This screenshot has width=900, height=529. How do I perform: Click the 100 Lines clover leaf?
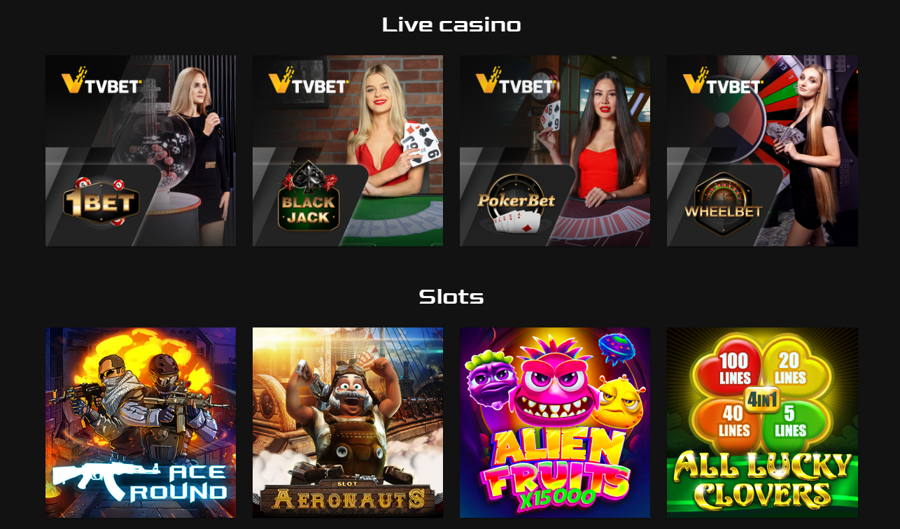pyautogui.click(x=730, y=366)
